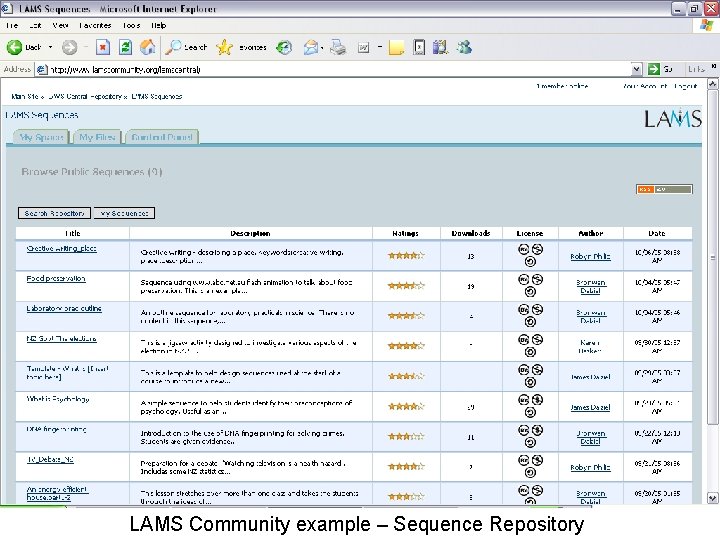Screen dimensions: 720x540
Task: Click the Forward arrow button
Action: pos(70,47)
